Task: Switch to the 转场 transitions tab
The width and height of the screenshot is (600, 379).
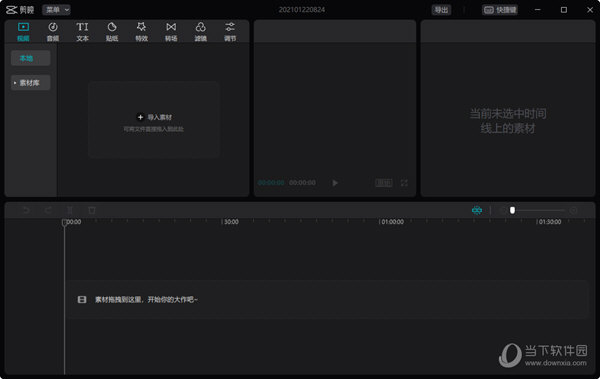Action: (171, 32)
